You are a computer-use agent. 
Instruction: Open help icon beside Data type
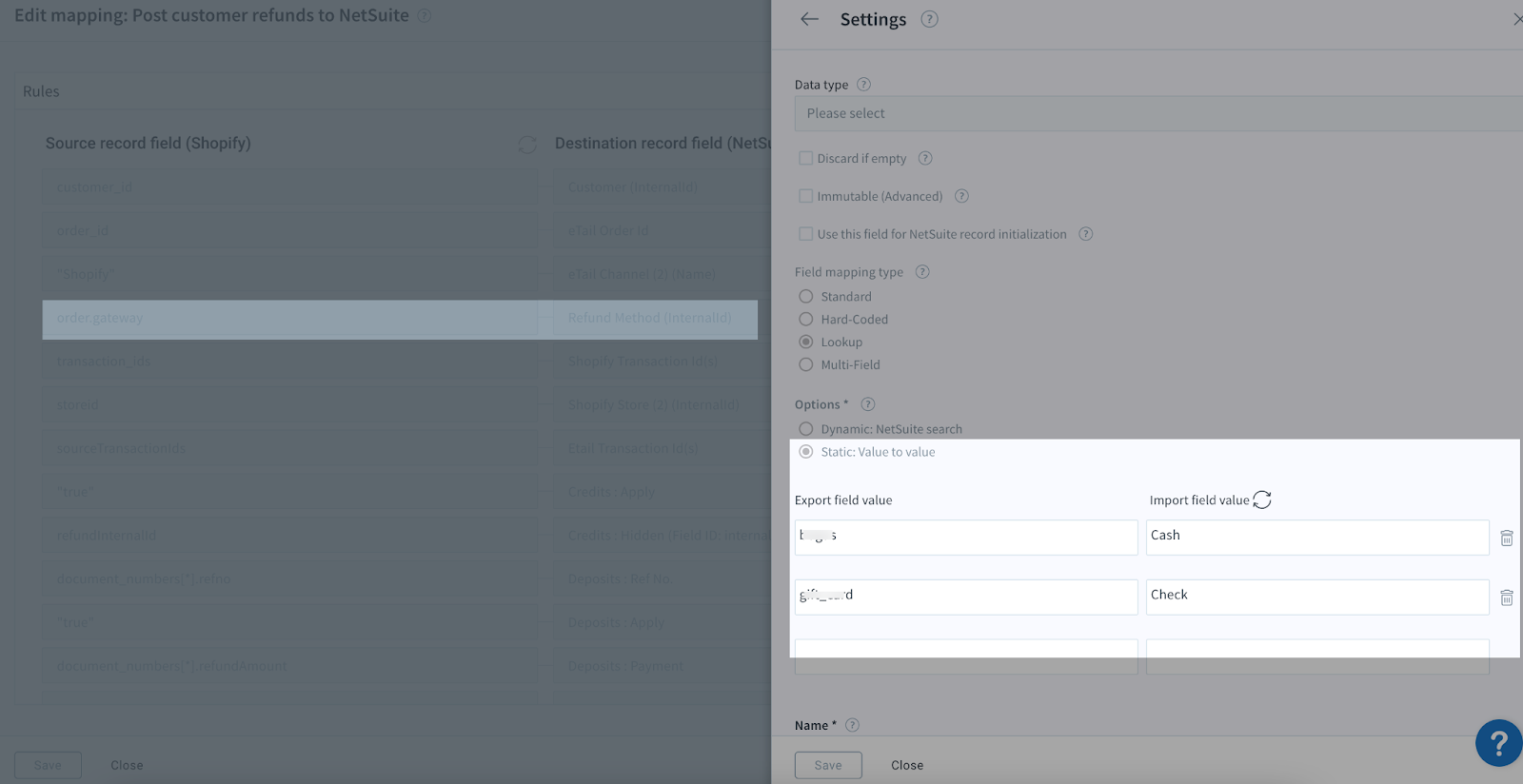pos(863,84)
